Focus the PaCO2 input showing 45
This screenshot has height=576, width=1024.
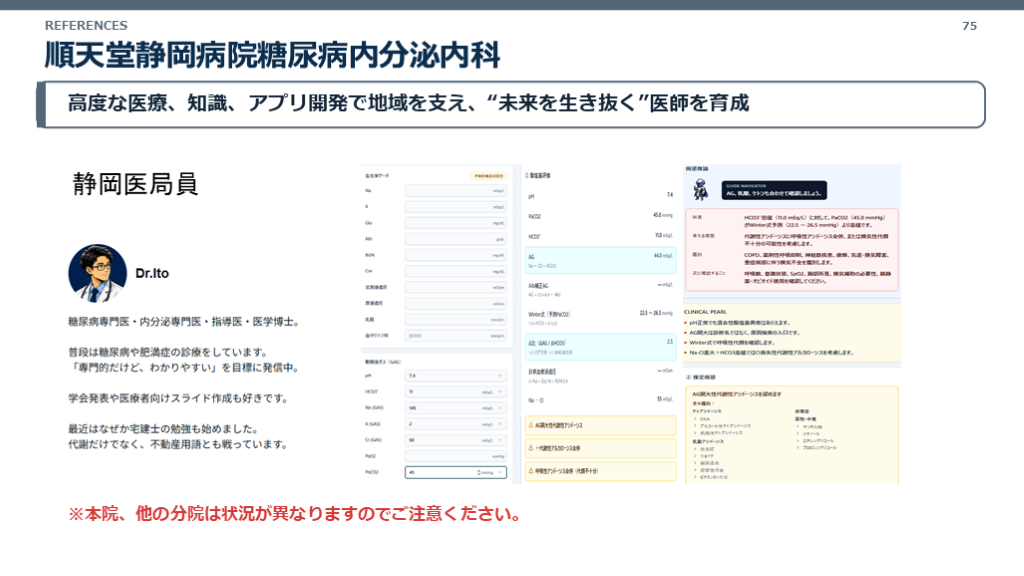point(456,472)
